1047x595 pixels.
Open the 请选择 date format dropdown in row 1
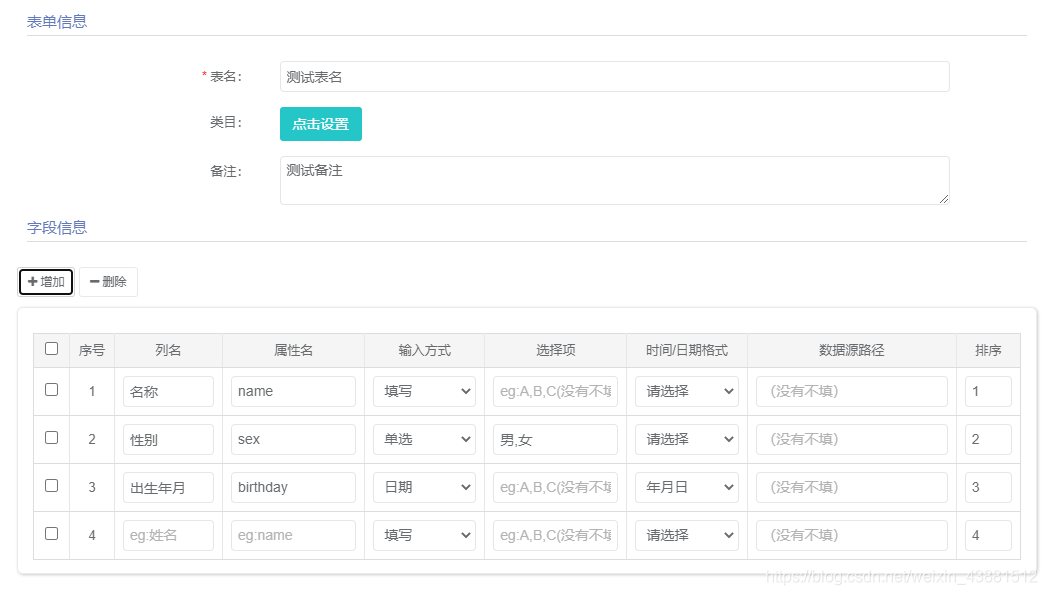[686, 391]
